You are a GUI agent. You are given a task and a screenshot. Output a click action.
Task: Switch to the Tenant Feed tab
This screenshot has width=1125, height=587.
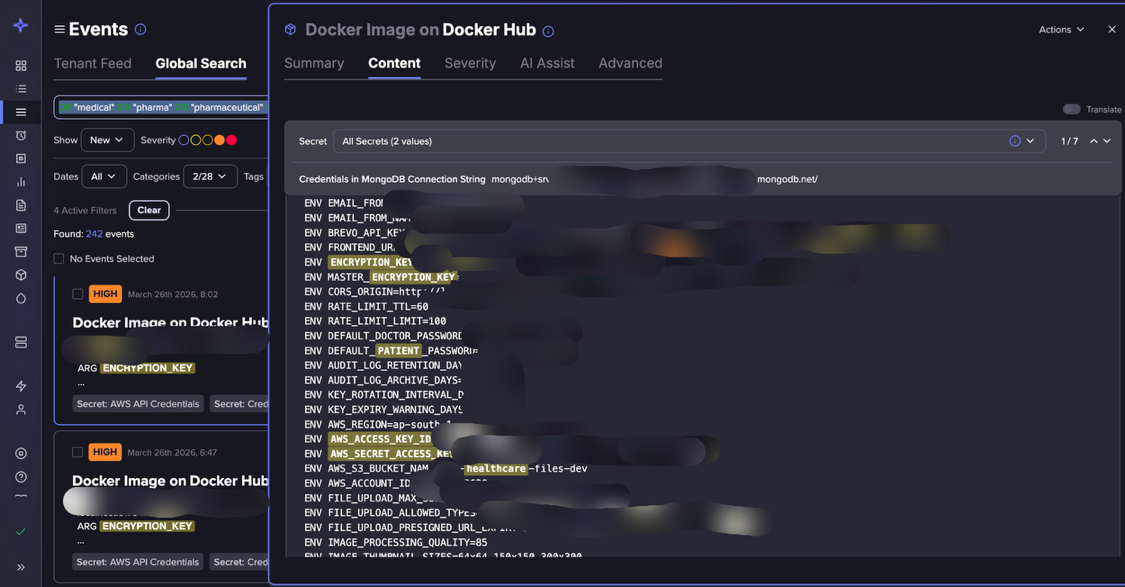click(x=93, y=63)
